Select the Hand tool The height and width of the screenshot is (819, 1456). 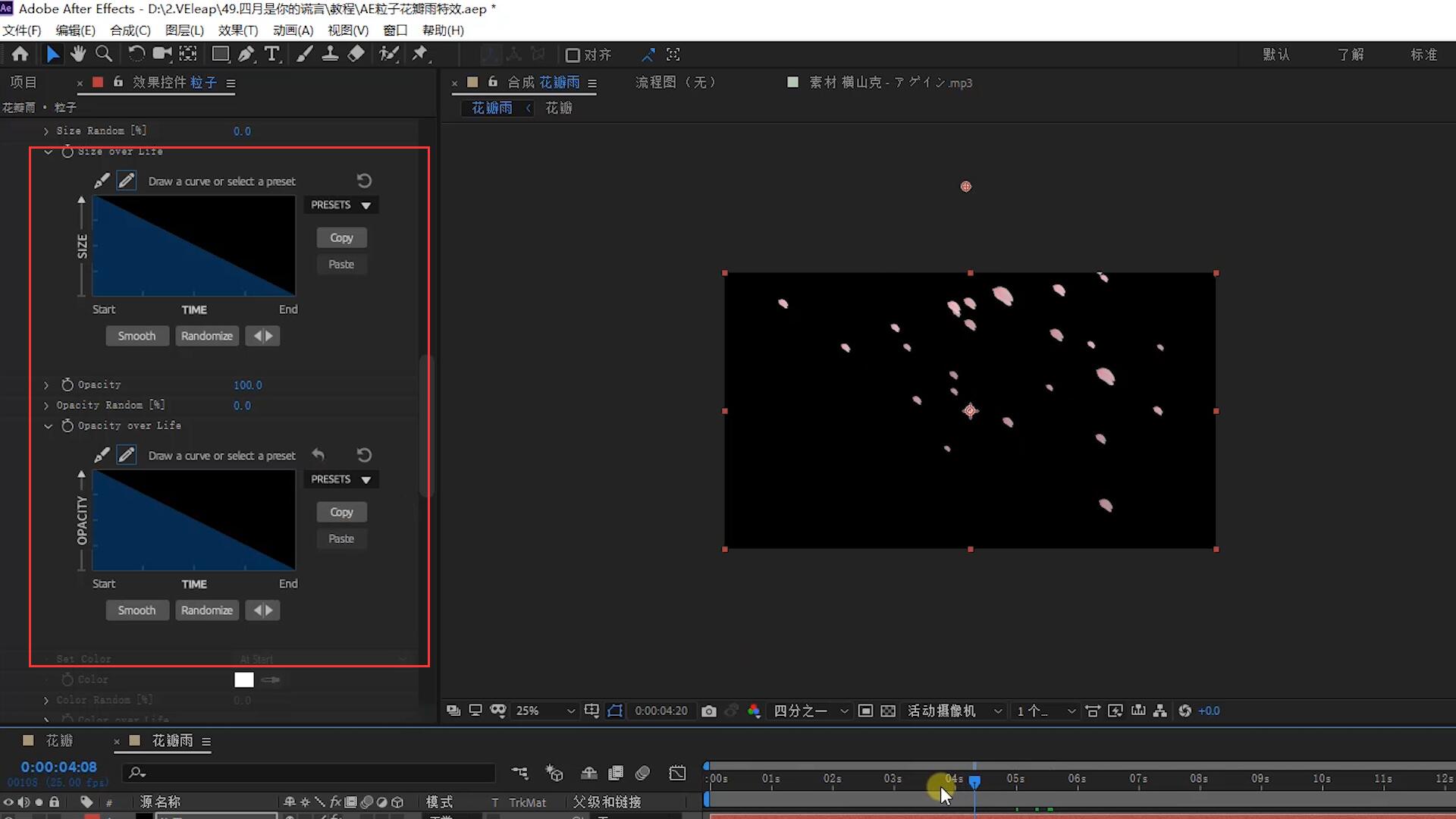[x=78, y=54]
